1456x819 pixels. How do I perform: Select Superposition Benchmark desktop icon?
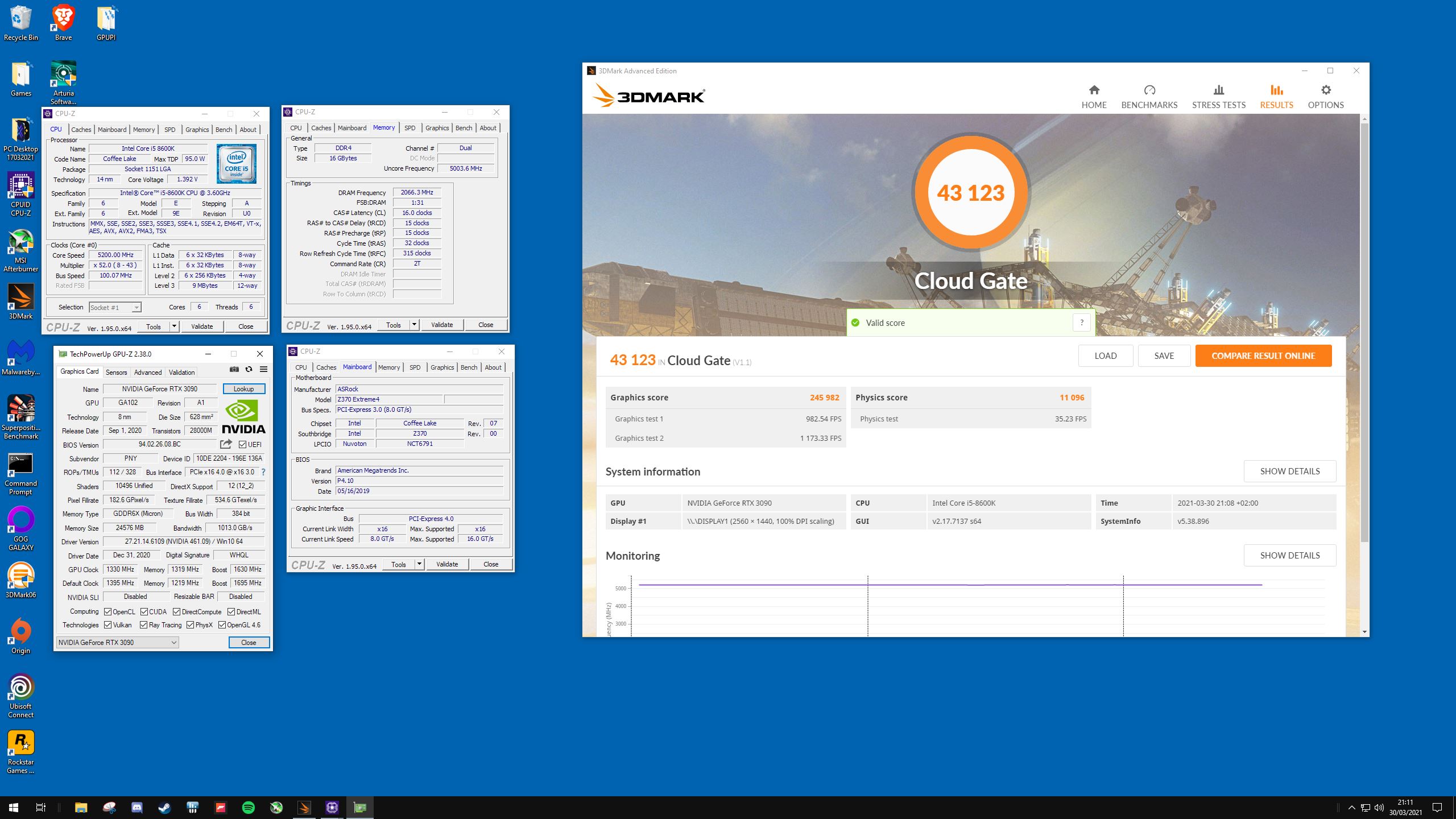click(x=21, y=417)
